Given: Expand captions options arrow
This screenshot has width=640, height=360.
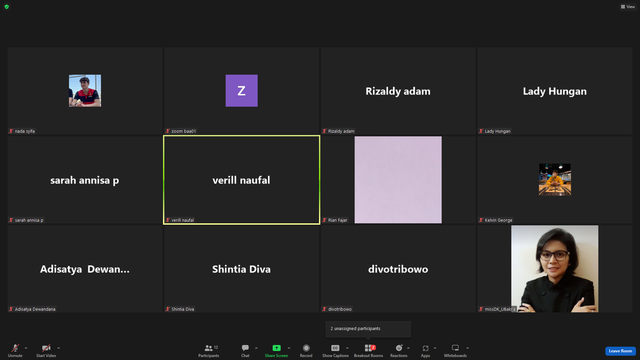Looking at the screenshot, I should pyautogui.click(x=347, y=348).
